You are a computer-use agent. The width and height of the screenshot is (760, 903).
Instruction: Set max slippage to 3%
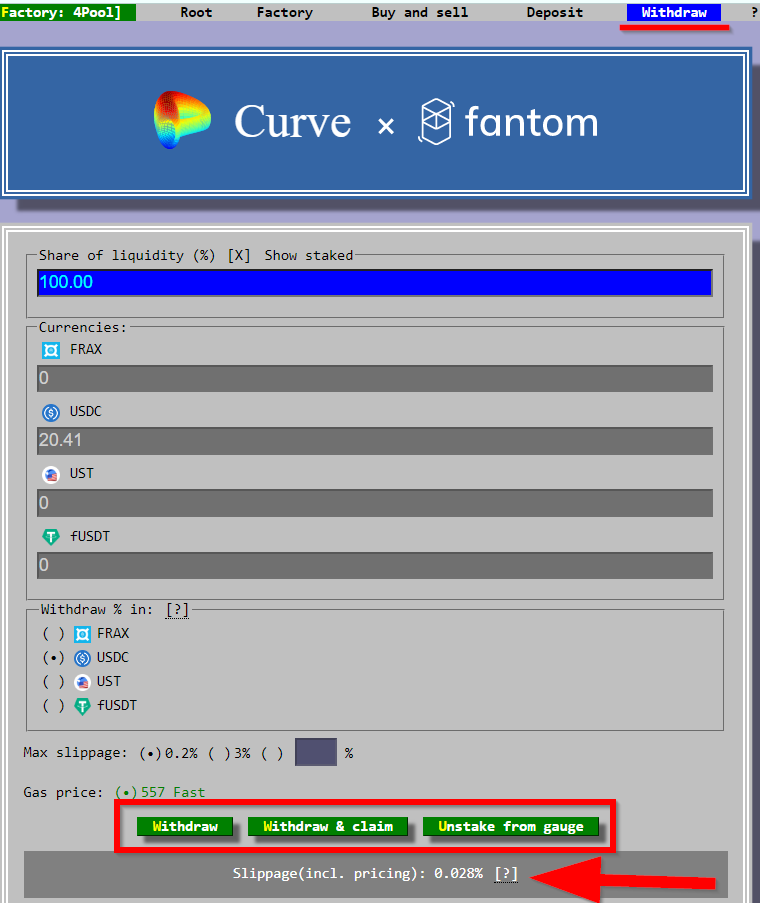(x=219, y=753)
